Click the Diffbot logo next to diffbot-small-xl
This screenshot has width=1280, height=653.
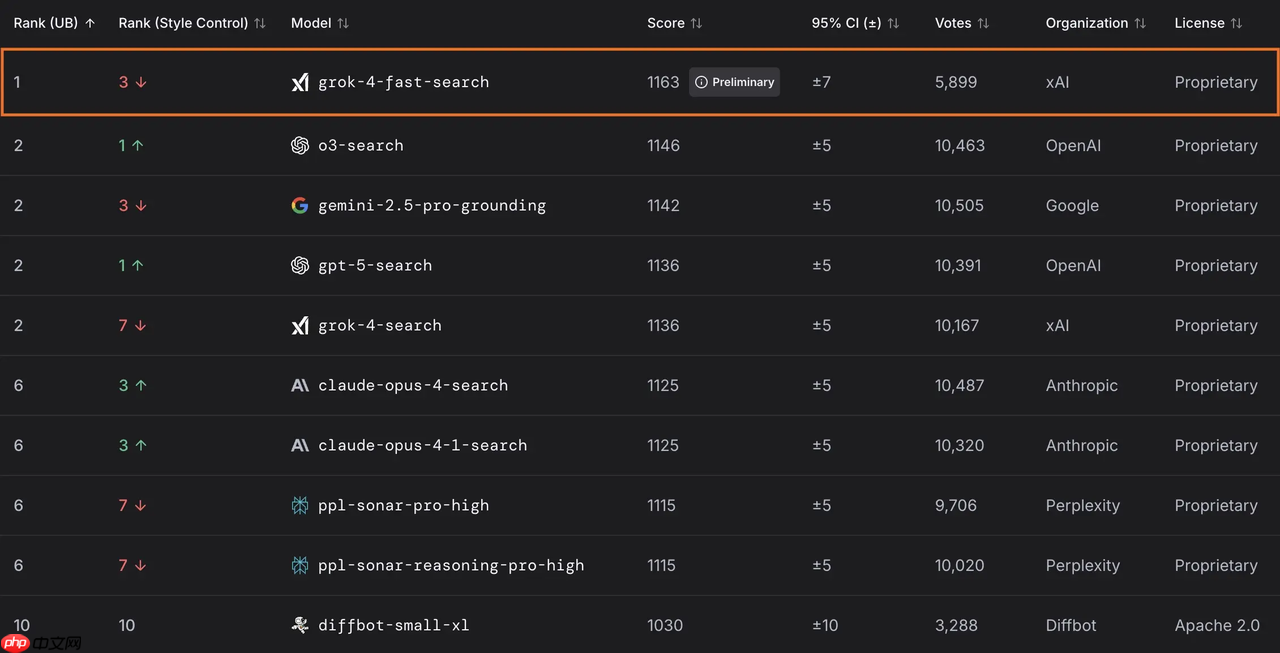300,626
